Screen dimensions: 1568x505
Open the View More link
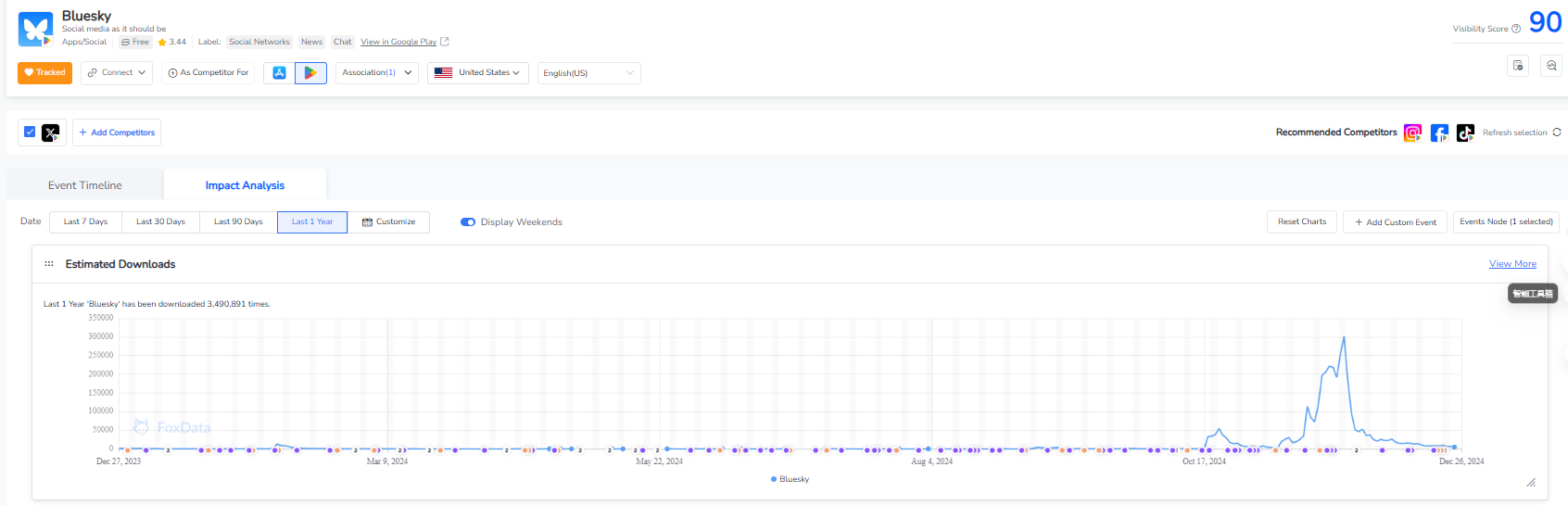pos(1512,264)
